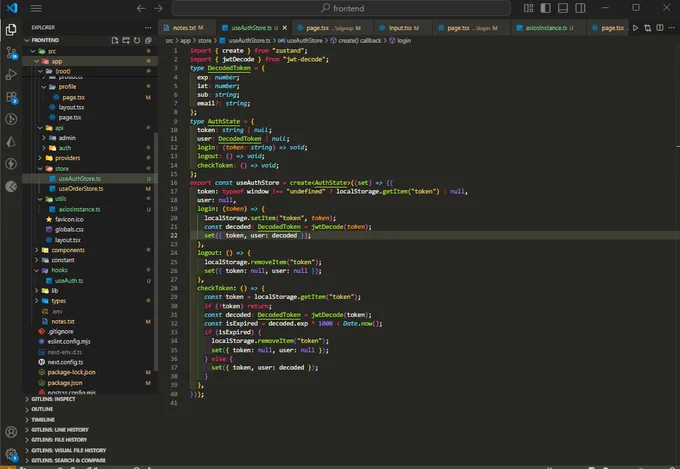This screenshot has height=469, width=680.
Task: Toggle the bottom panel visibility
Action: pos(563,8)
